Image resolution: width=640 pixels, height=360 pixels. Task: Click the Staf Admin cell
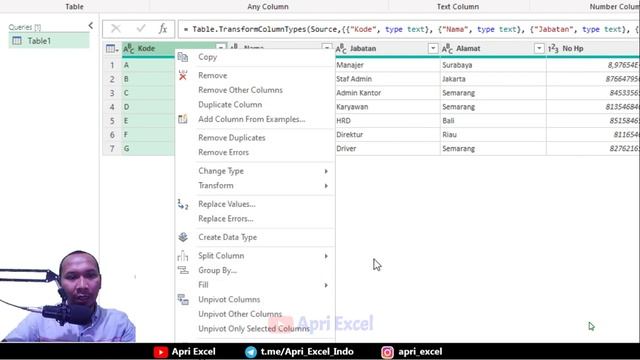pos(387,79)
